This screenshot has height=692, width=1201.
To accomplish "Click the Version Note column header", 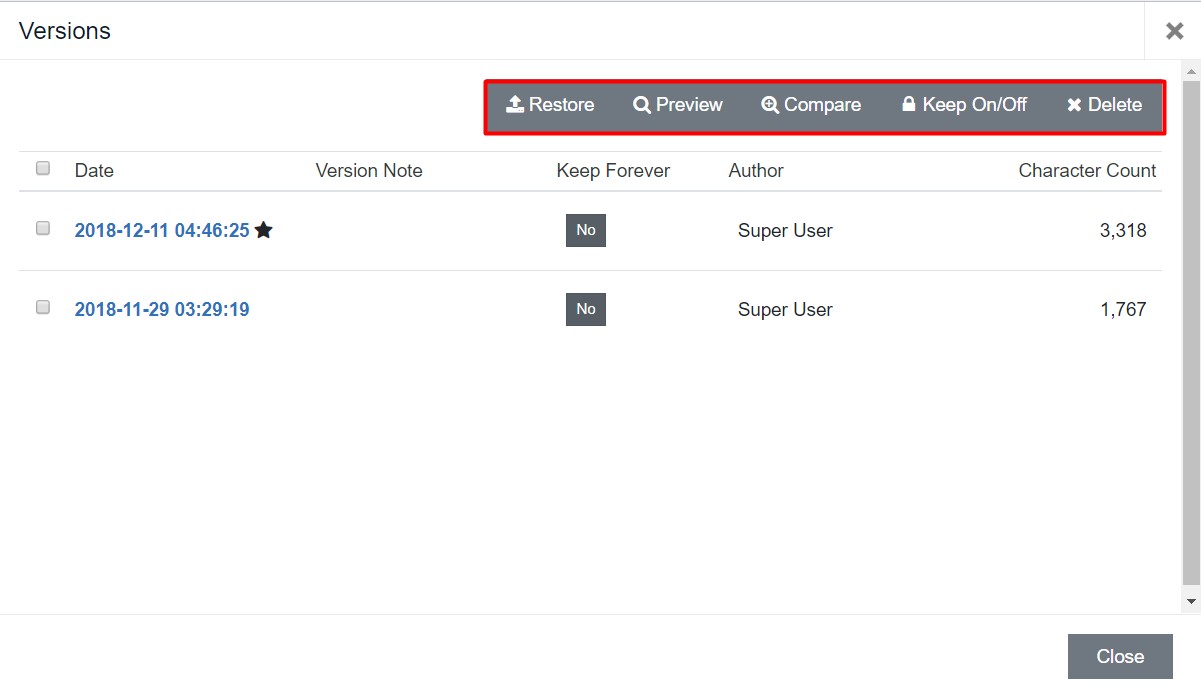I will [x=369, y=170].
